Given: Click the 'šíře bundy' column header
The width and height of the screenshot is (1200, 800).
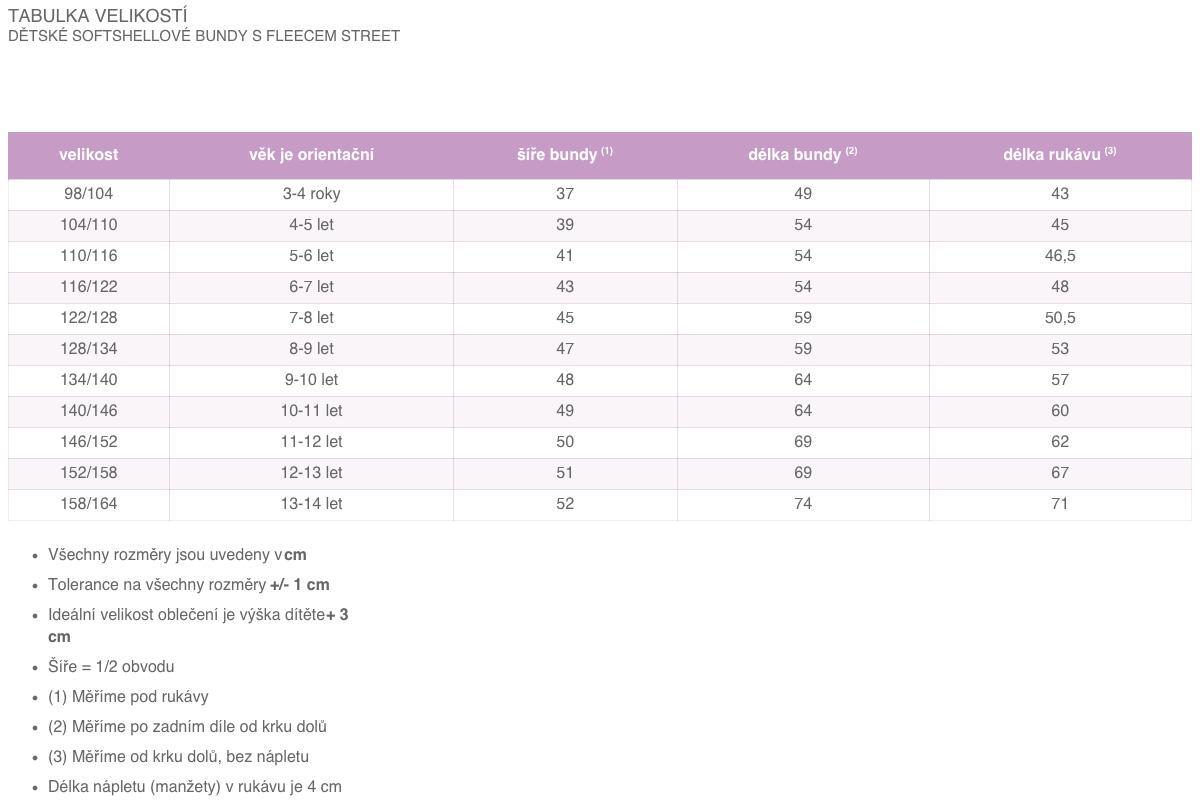Looking at the screenshot, I should tap(565, 155).
